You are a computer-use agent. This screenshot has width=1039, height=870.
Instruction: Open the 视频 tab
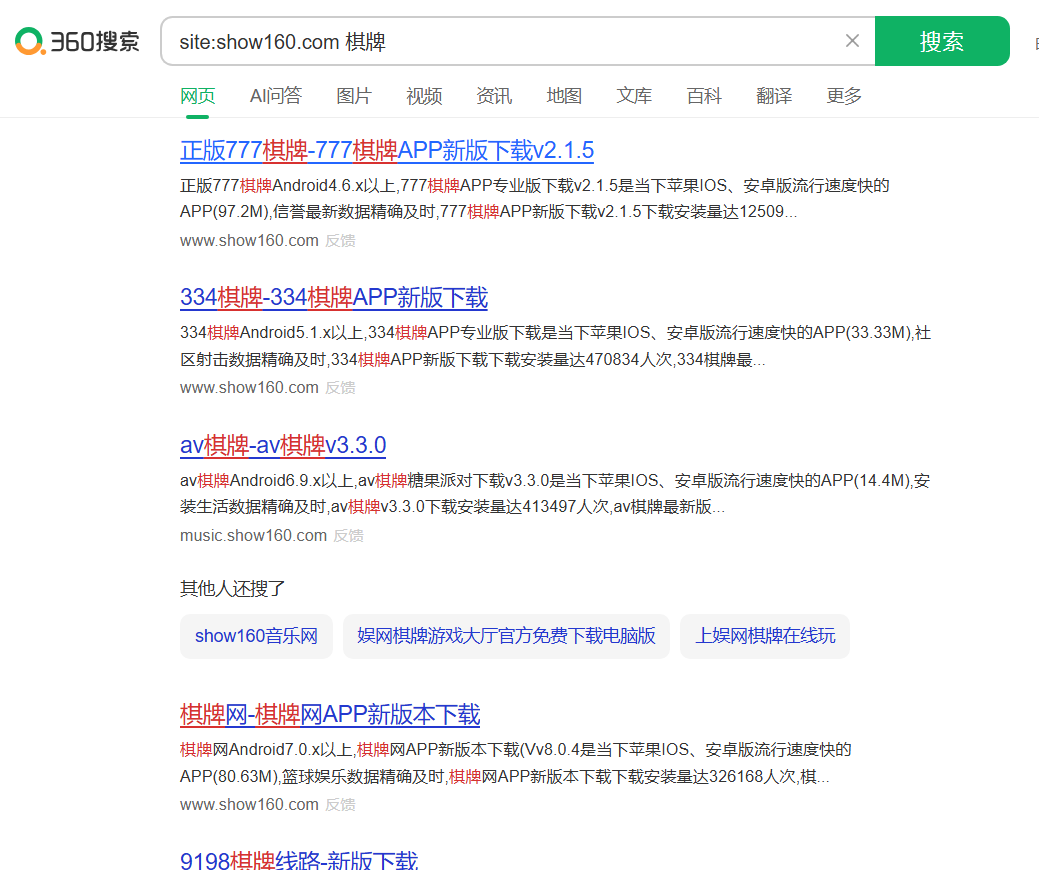(x=424, y=96)
